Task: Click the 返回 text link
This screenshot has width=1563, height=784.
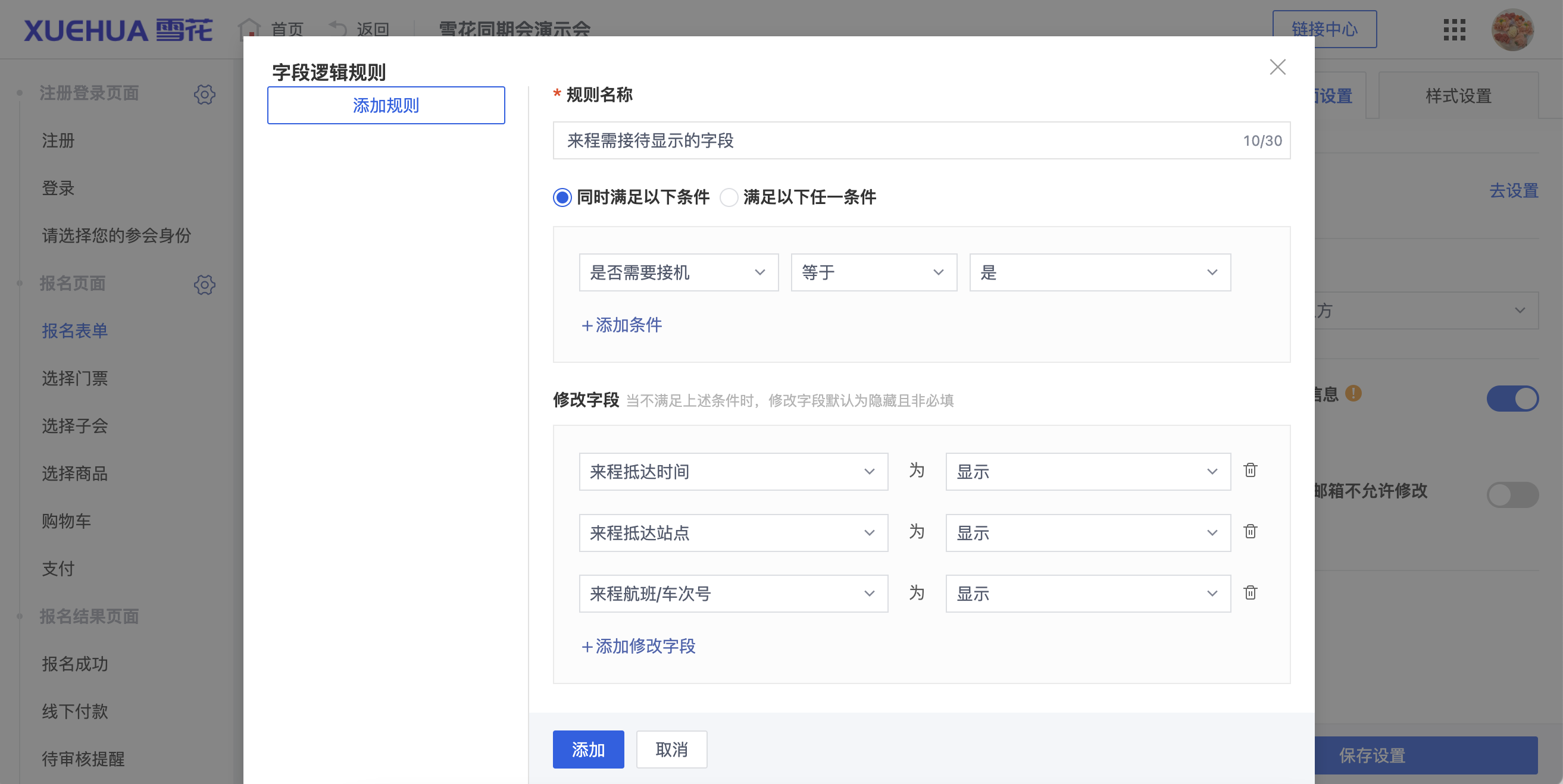Action: [x=373, y=29]
